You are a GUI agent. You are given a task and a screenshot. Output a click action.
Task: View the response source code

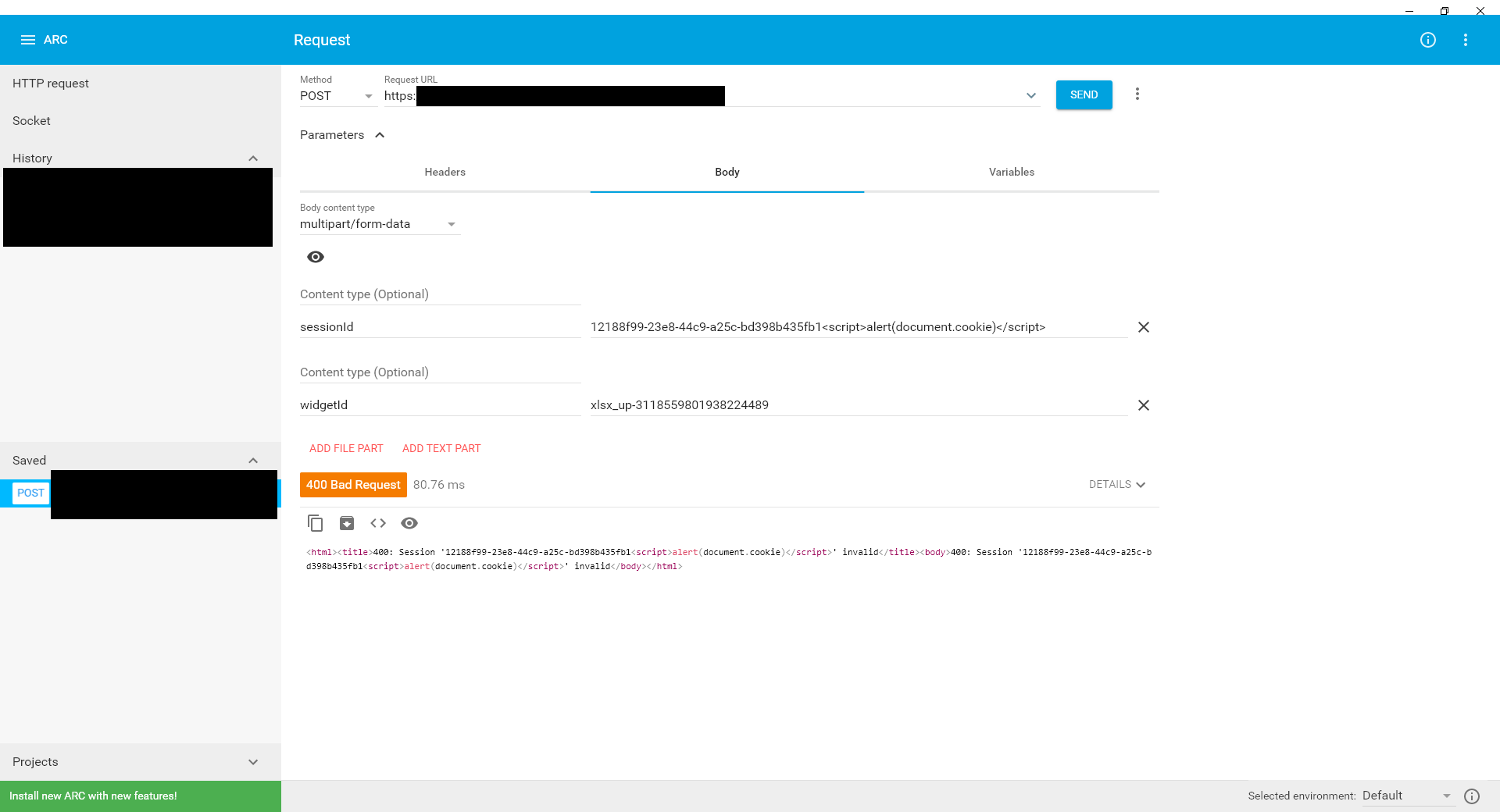[x=378, y=523]
